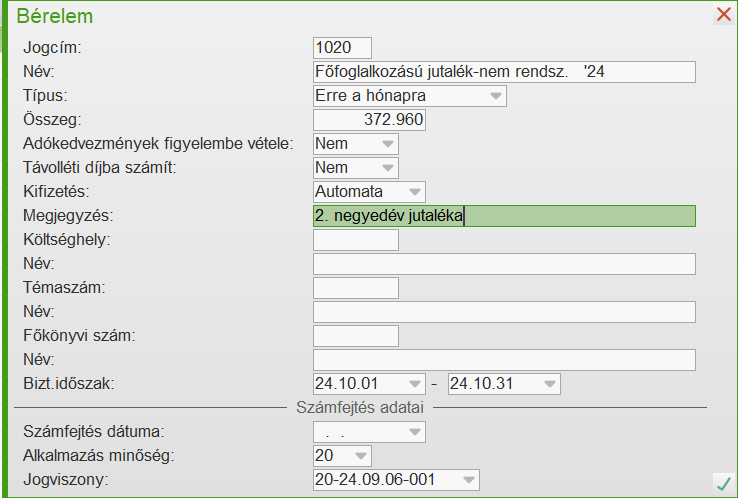Click the green checkmark confirm icon
The width and height of the screenshot is (738, 498).
coord(723,483)
